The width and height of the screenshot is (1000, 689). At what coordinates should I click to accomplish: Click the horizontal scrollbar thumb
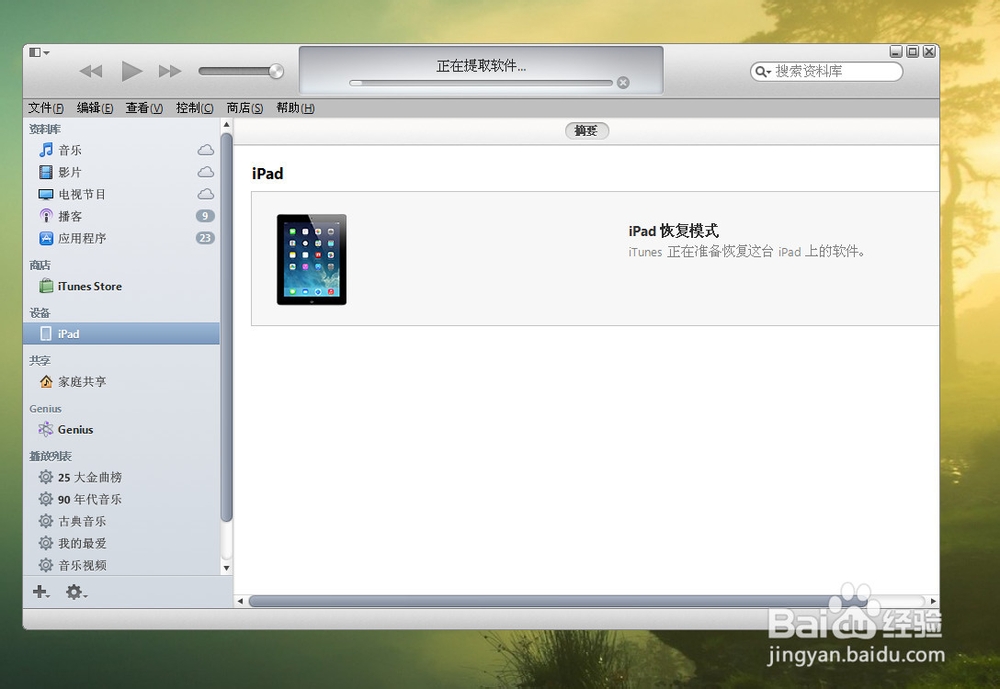tap(559, 601)
